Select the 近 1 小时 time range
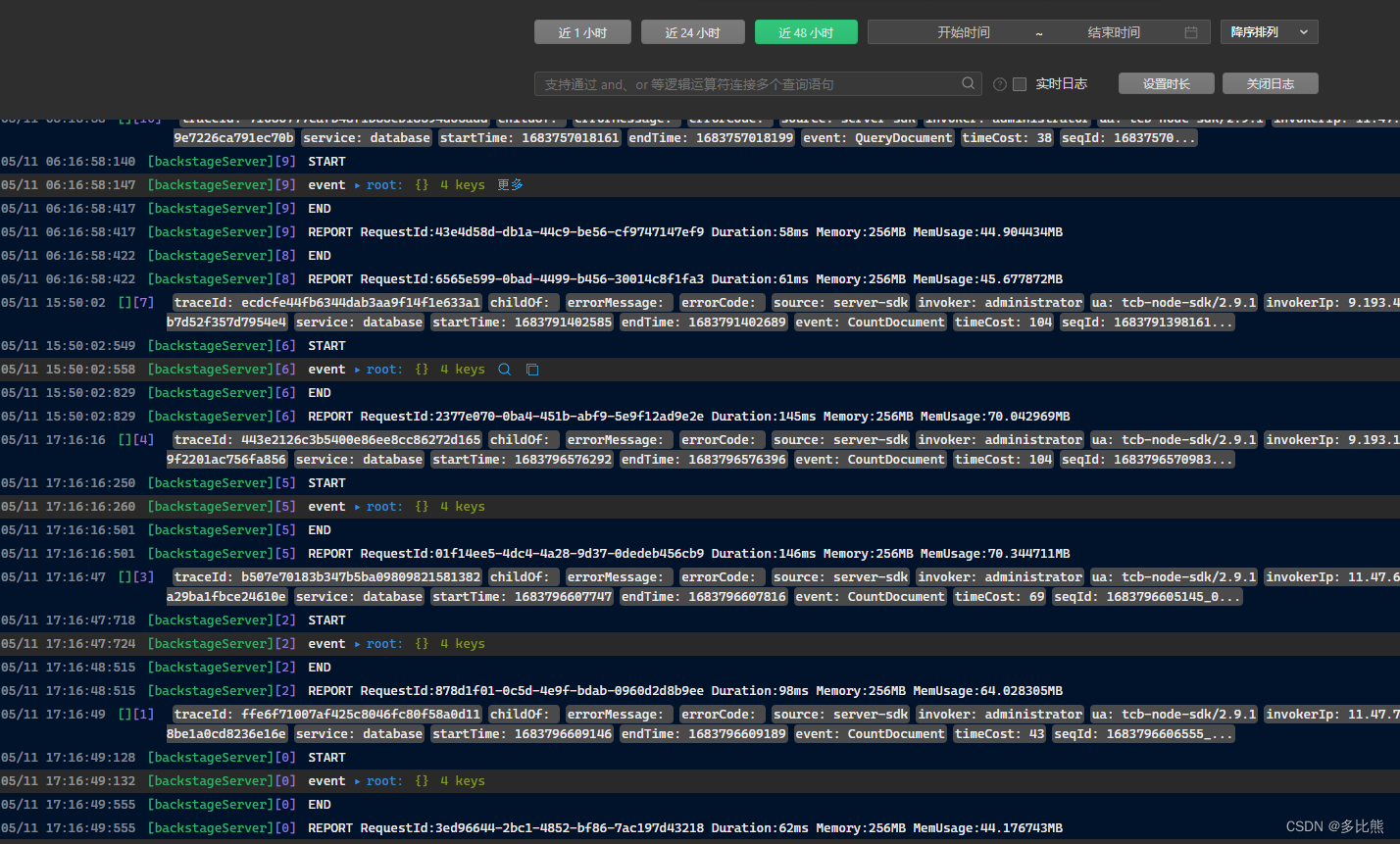 click(582, 32)
